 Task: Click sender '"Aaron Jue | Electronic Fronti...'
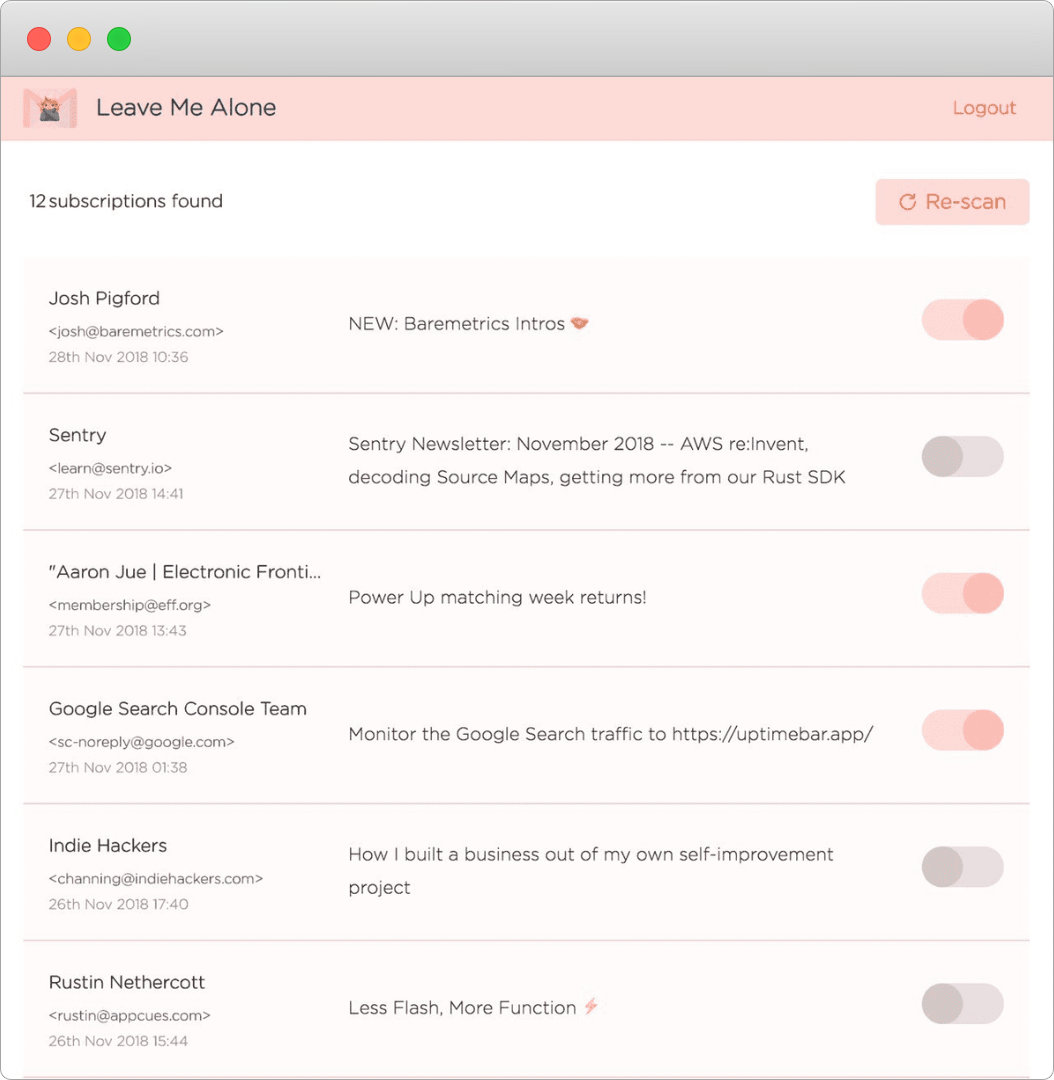coord(185,572)
